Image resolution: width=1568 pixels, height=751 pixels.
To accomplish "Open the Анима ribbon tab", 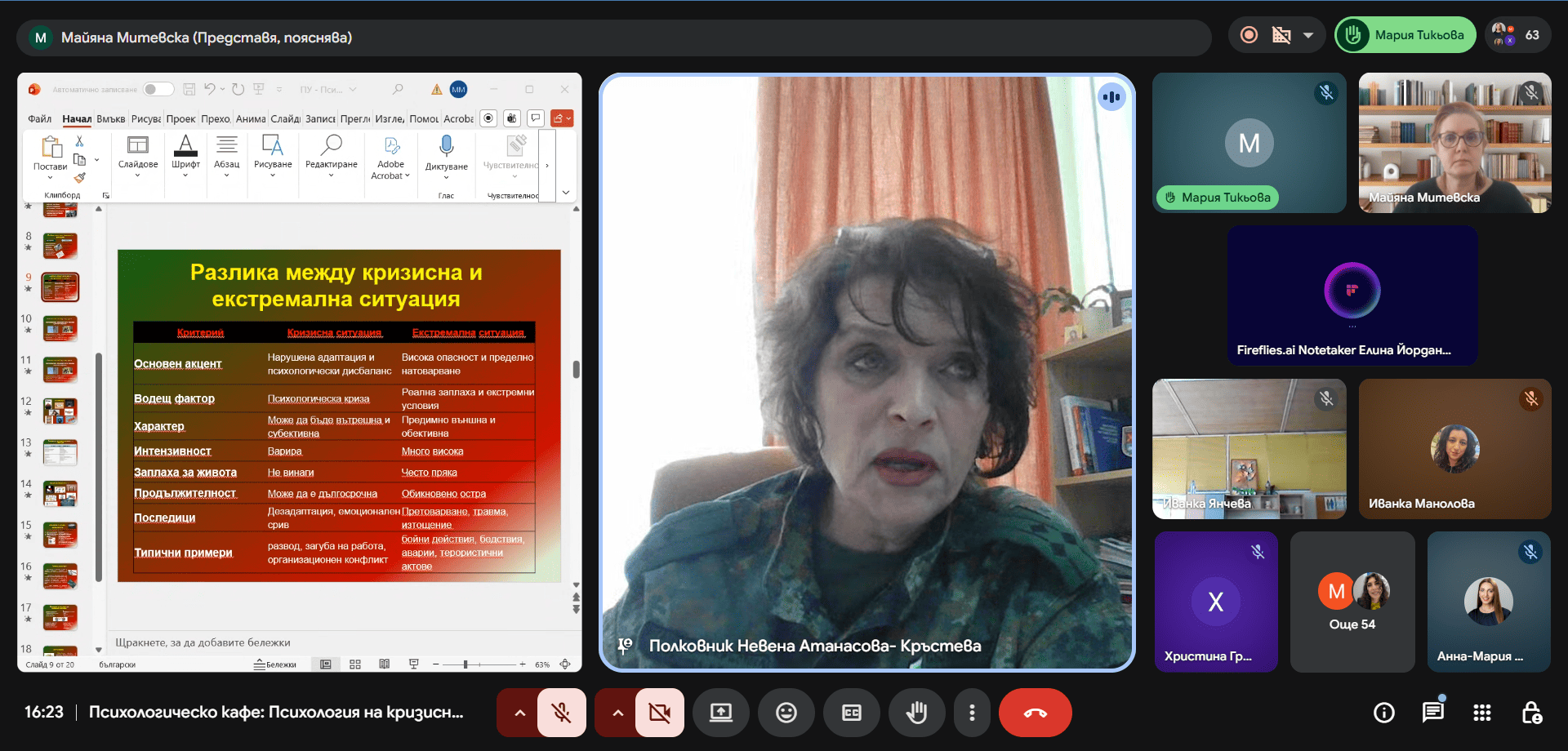I will point(251,119).
